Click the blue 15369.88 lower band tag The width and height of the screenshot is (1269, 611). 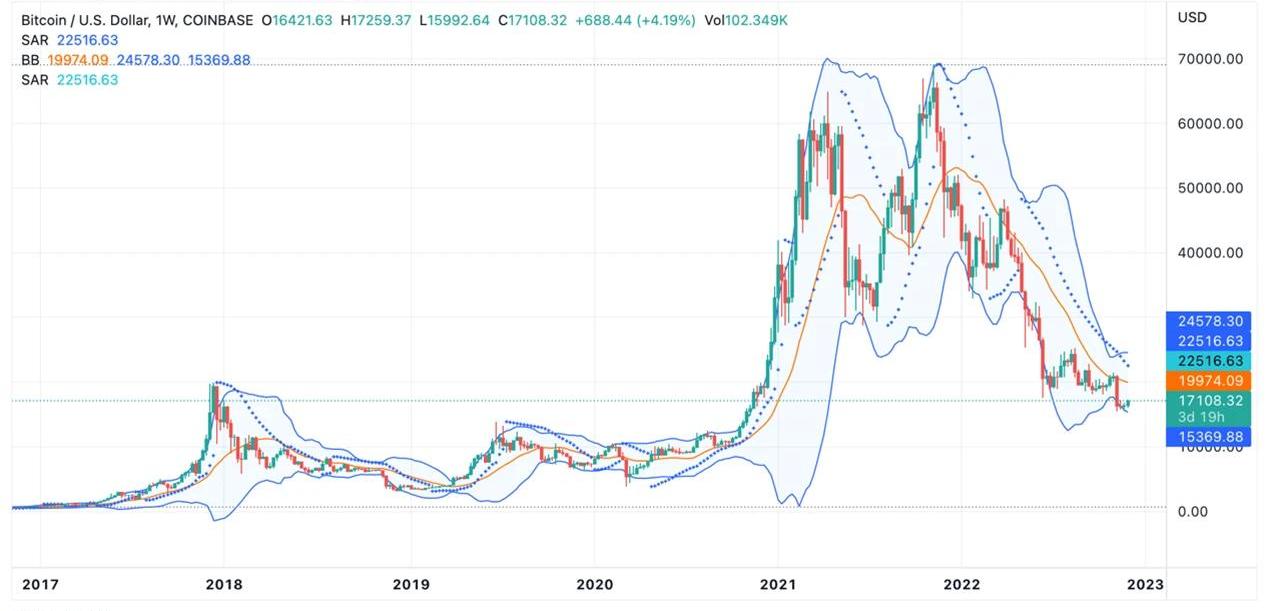1208,437
